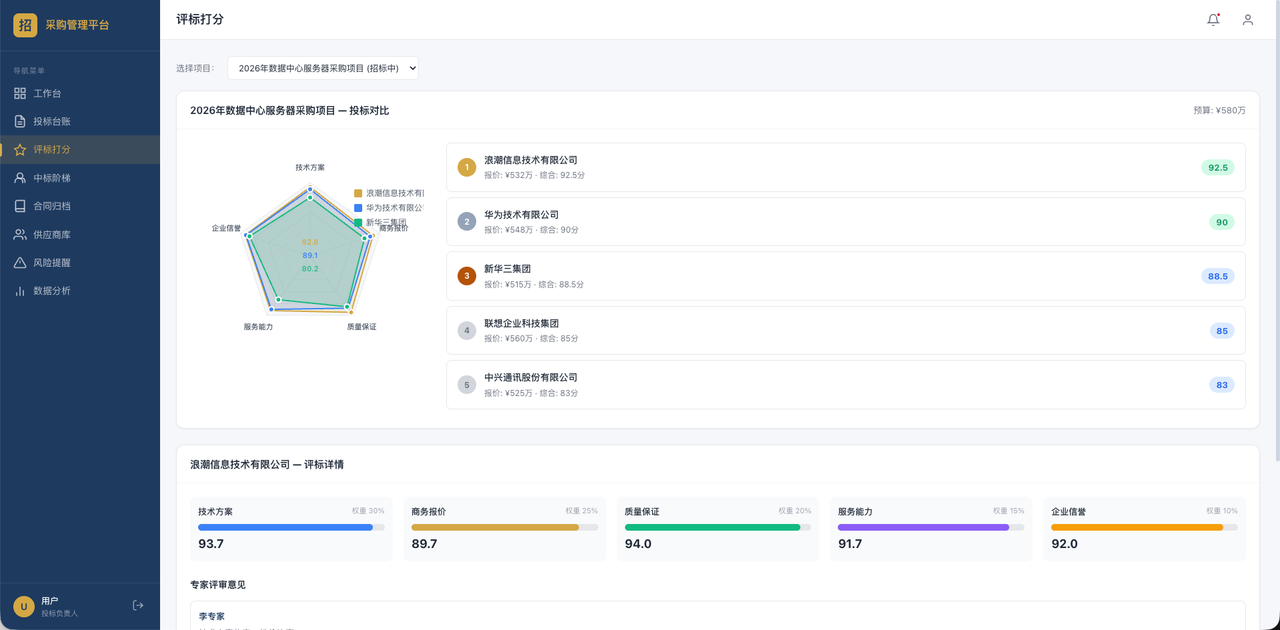Viewport: 1280px width, 630px height.
Task: Click the 投标台账 document icon
Action: click(x=20, y=121)
